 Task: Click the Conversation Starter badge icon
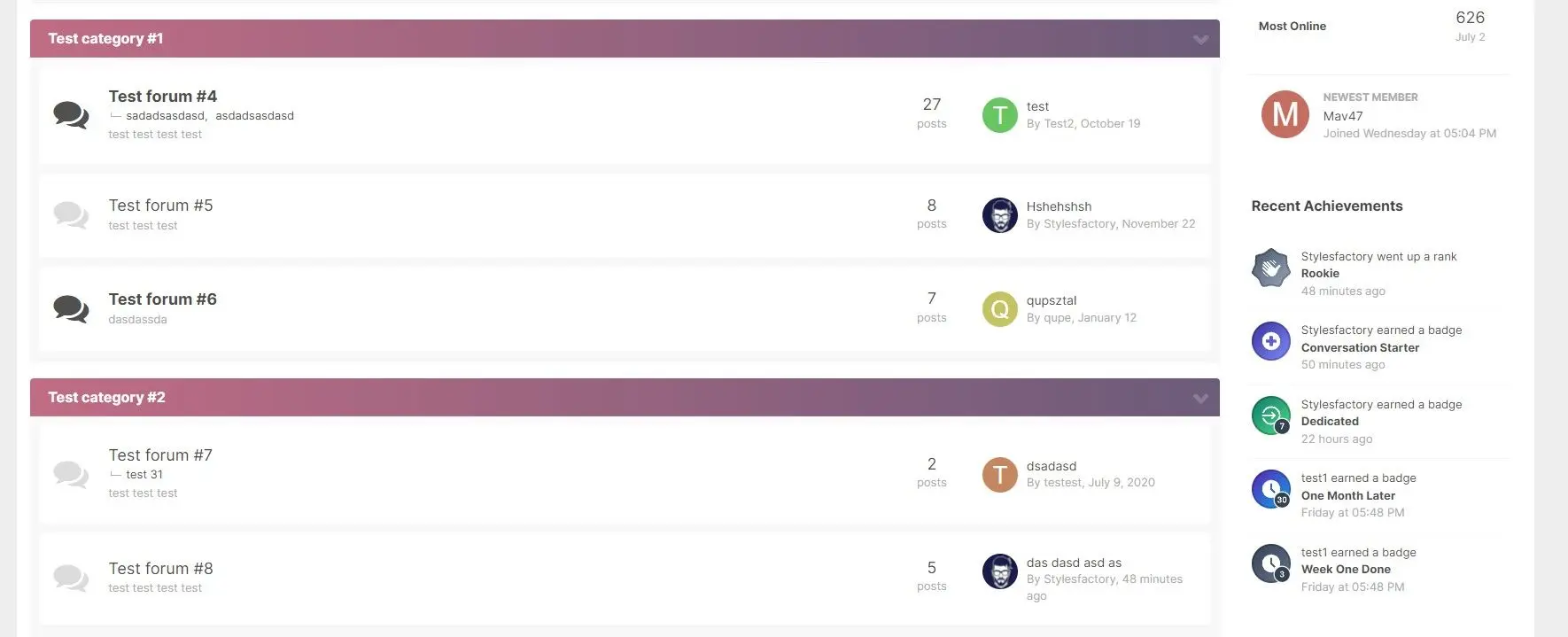click(1271, 341)
